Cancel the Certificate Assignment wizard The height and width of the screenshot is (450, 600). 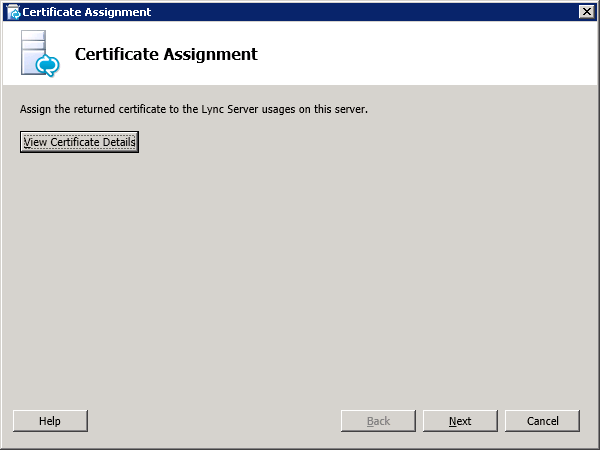point(542,421)
